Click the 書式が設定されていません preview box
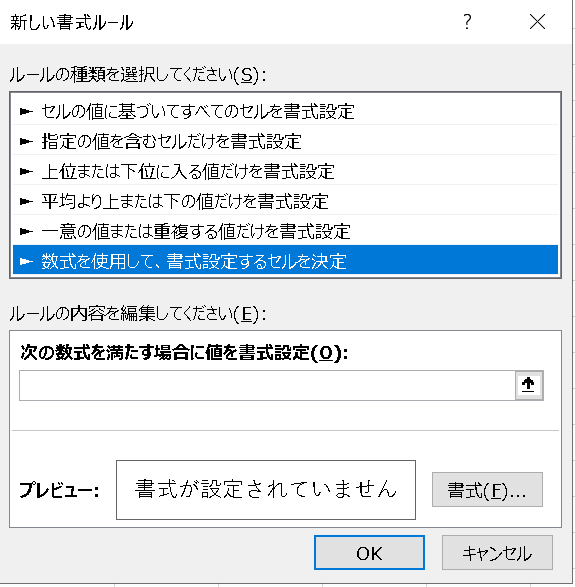This screenshot has width=575, height=587. [266, 490]
